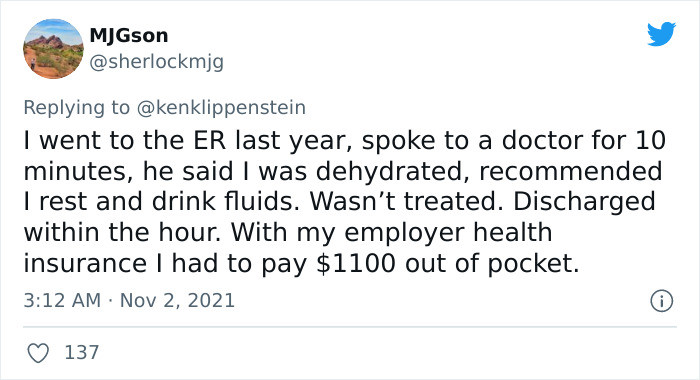Click the Nov 2, 2021 date

click(x=177, y=300)
